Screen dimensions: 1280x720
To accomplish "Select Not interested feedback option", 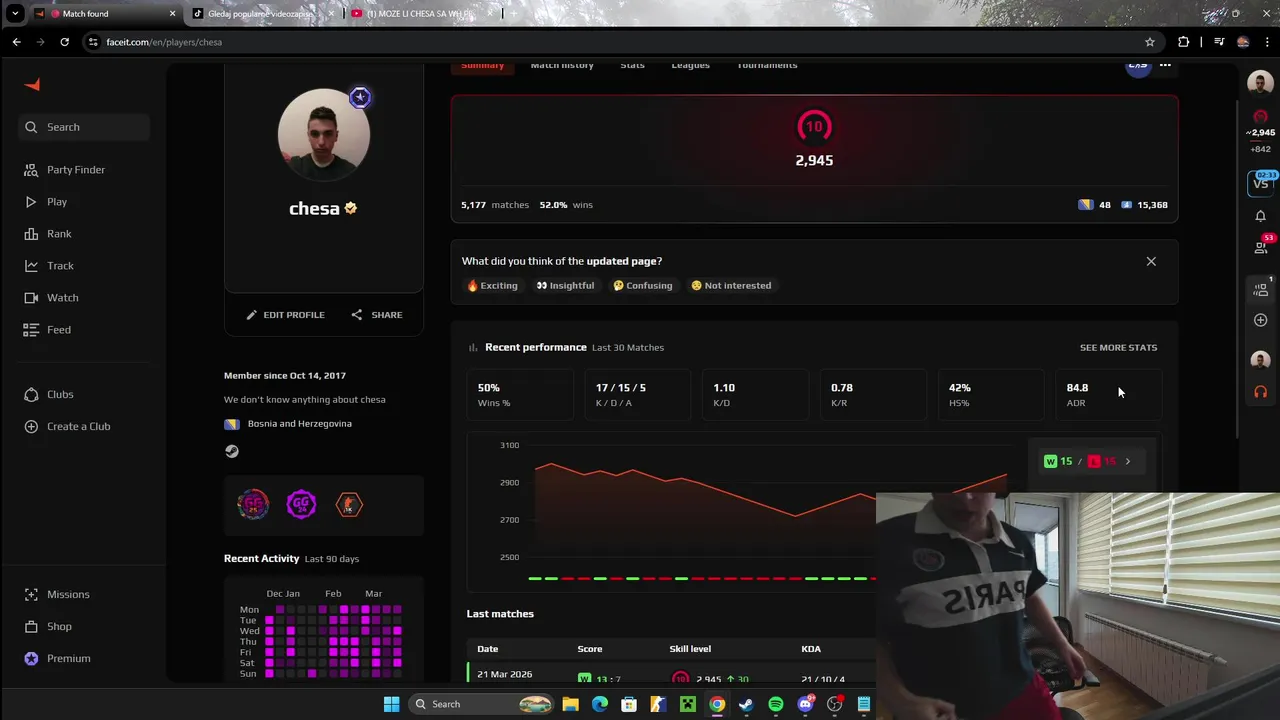I will tap(731, 286).
